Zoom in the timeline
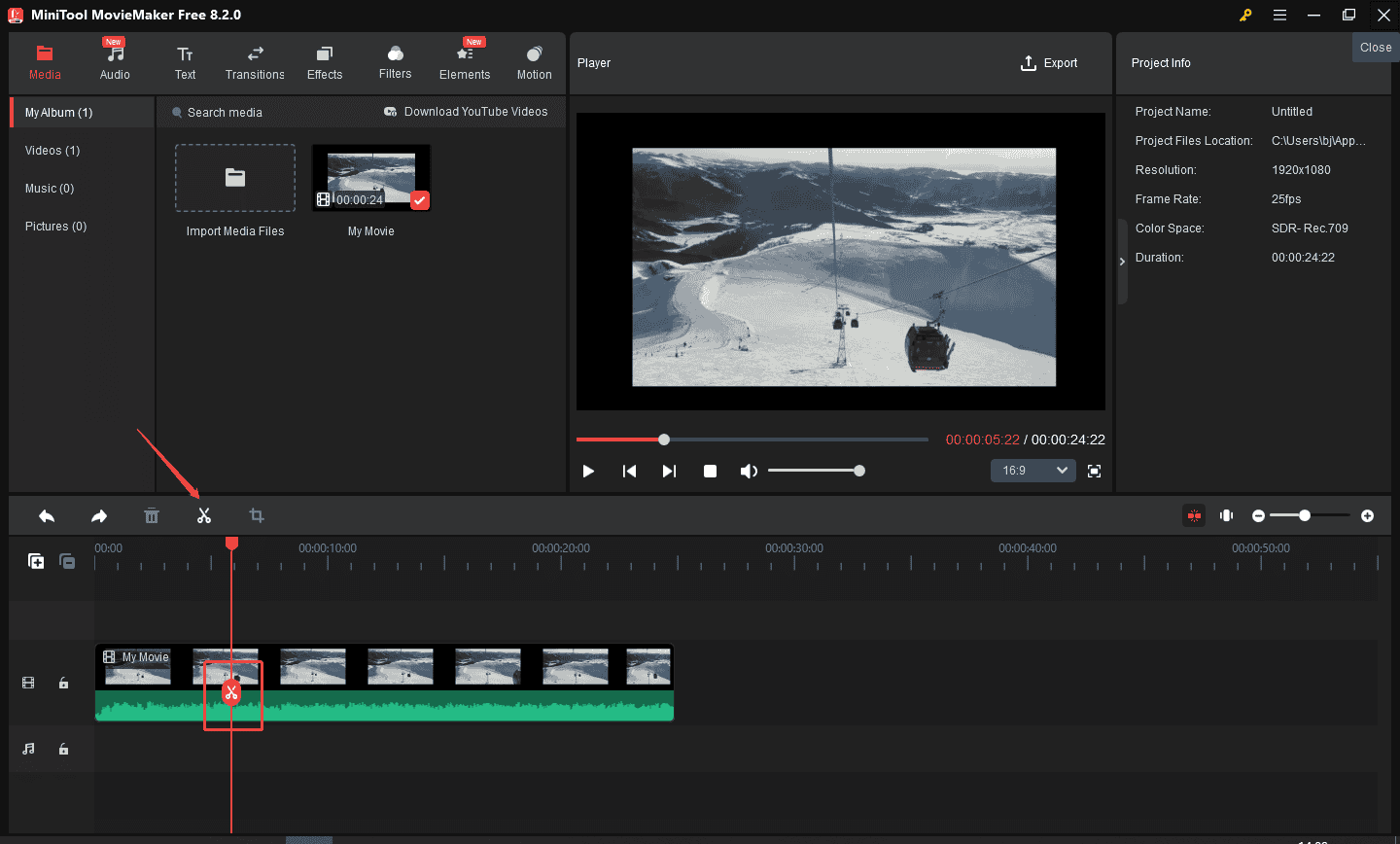 (x=1367, y=515)
